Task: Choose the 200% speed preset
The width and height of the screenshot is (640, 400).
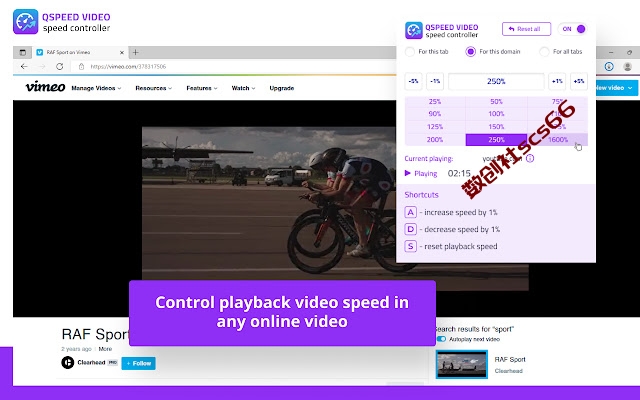Action: pos(435,140)
